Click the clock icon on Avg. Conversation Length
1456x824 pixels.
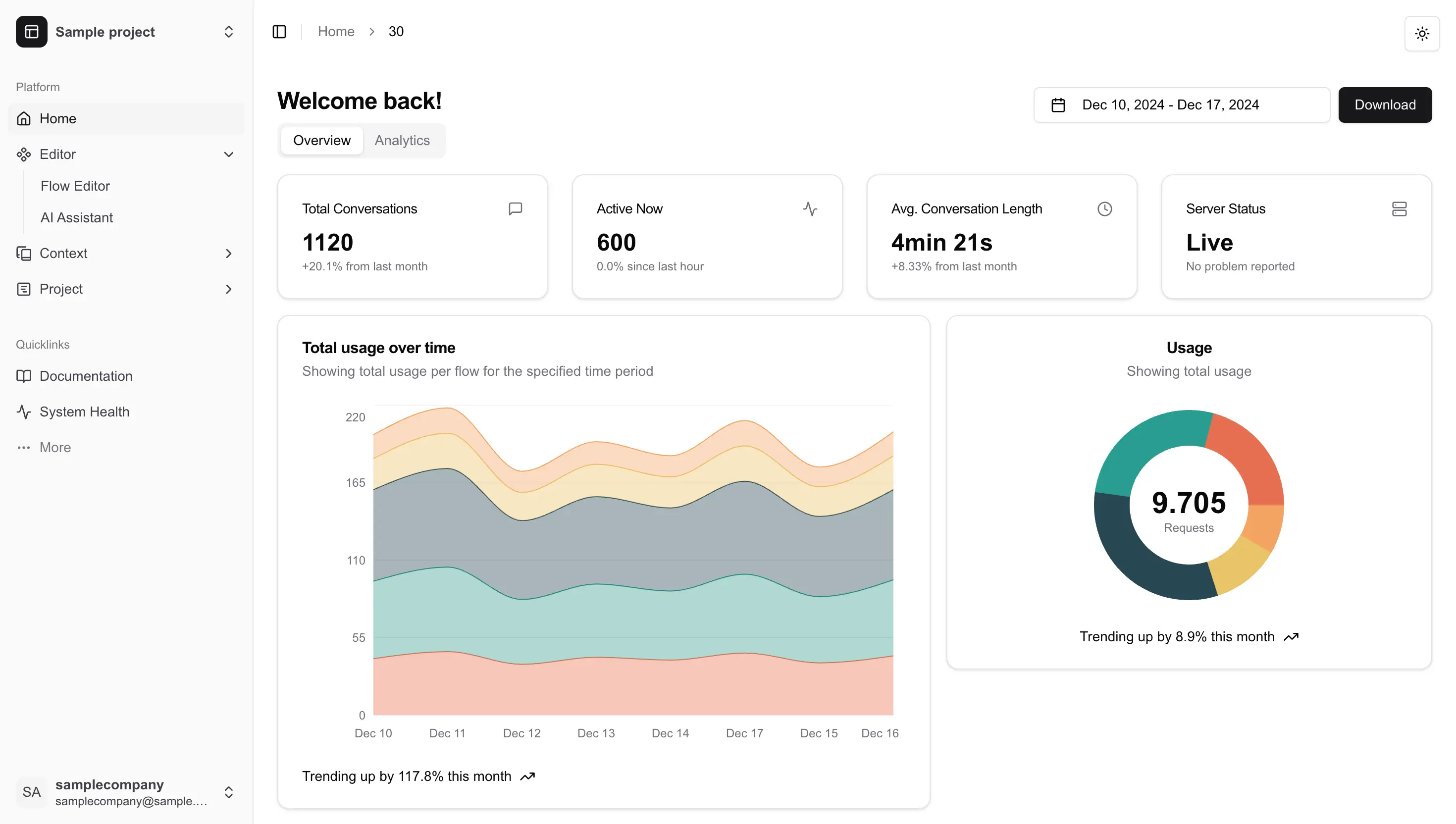pyautogui.click(x=1104, y=209)
